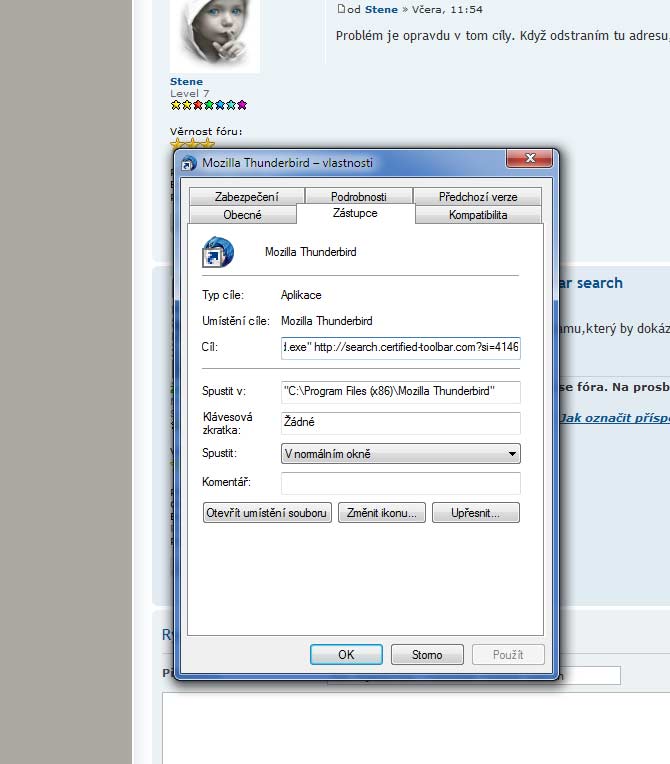Click the Změnit ikonu button
670x764 pixels.
pyautogui.click(x=382, y=513)
